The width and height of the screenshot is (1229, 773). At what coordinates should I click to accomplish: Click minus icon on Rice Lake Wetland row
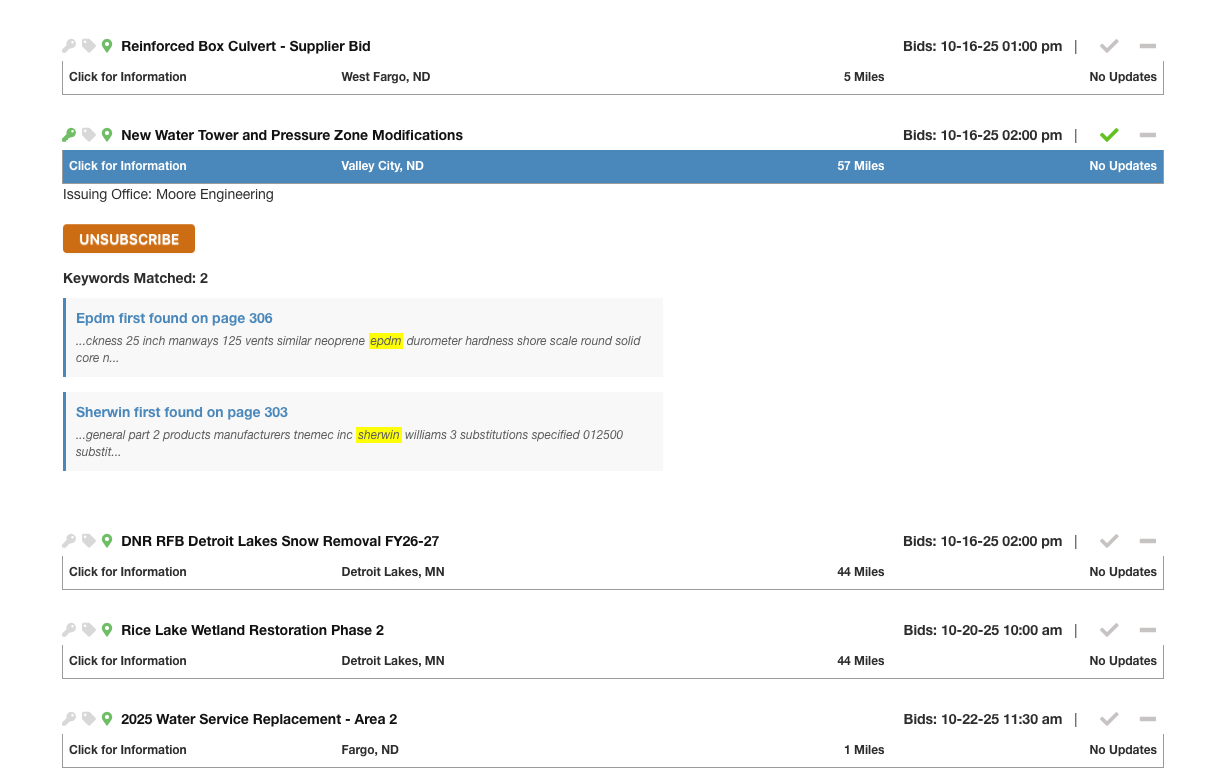pyautogui.click(x=1147, y=630)
